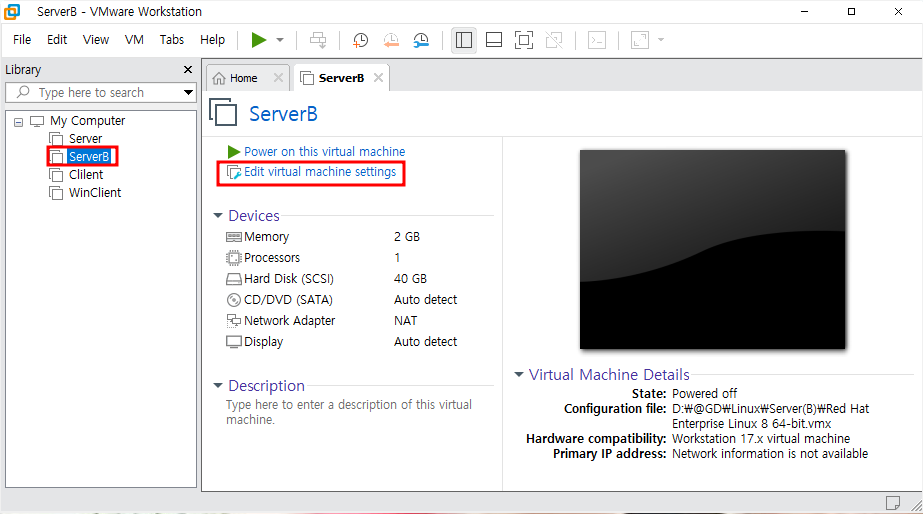Switch to the Home tab
923x514 pixels.
[243, 78]
